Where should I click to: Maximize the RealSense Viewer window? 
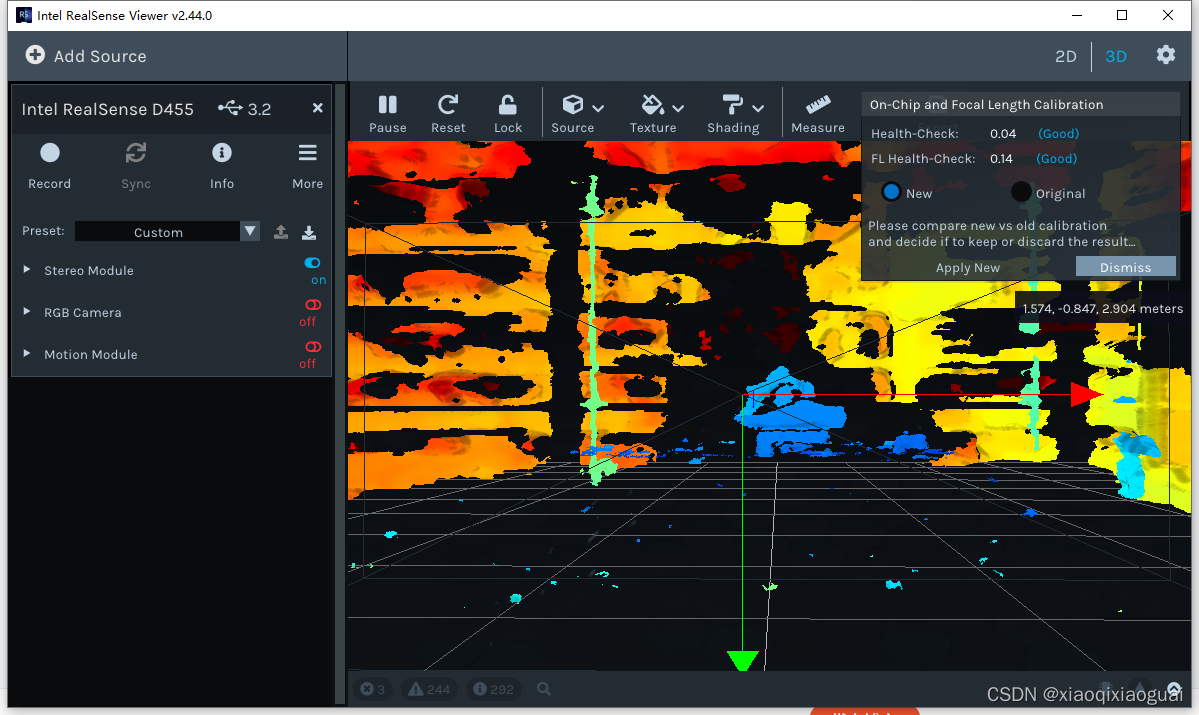coord(1122,15)
